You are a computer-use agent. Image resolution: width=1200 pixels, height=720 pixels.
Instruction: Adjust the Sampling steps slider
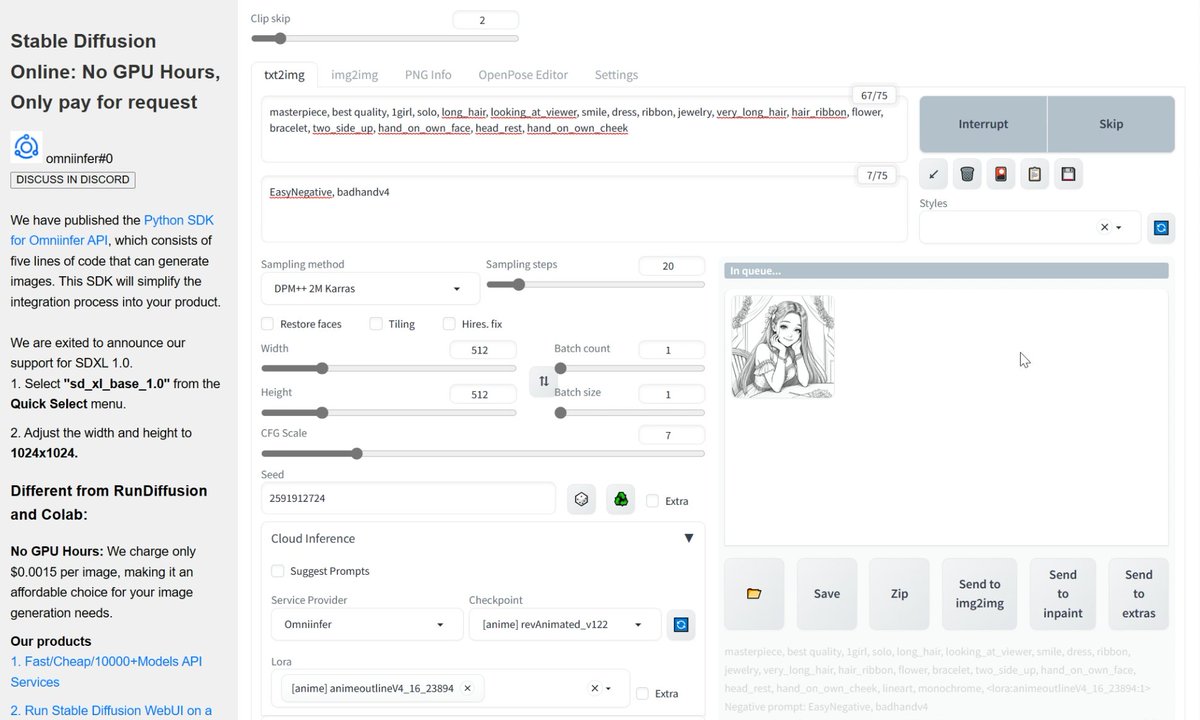coord(595,284)
